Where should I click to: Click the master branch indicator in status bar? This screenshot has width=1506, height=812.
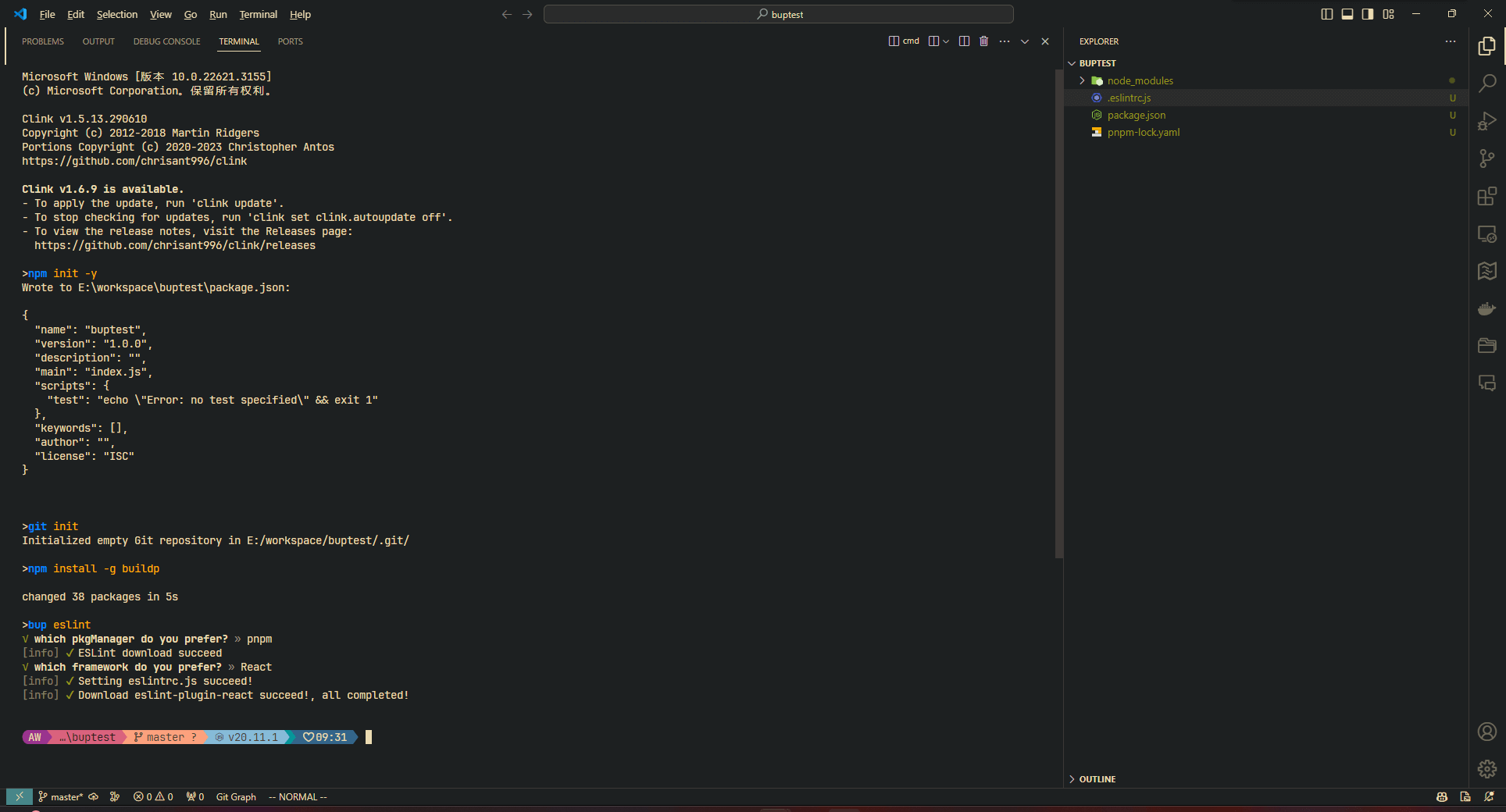pos(60,796)
